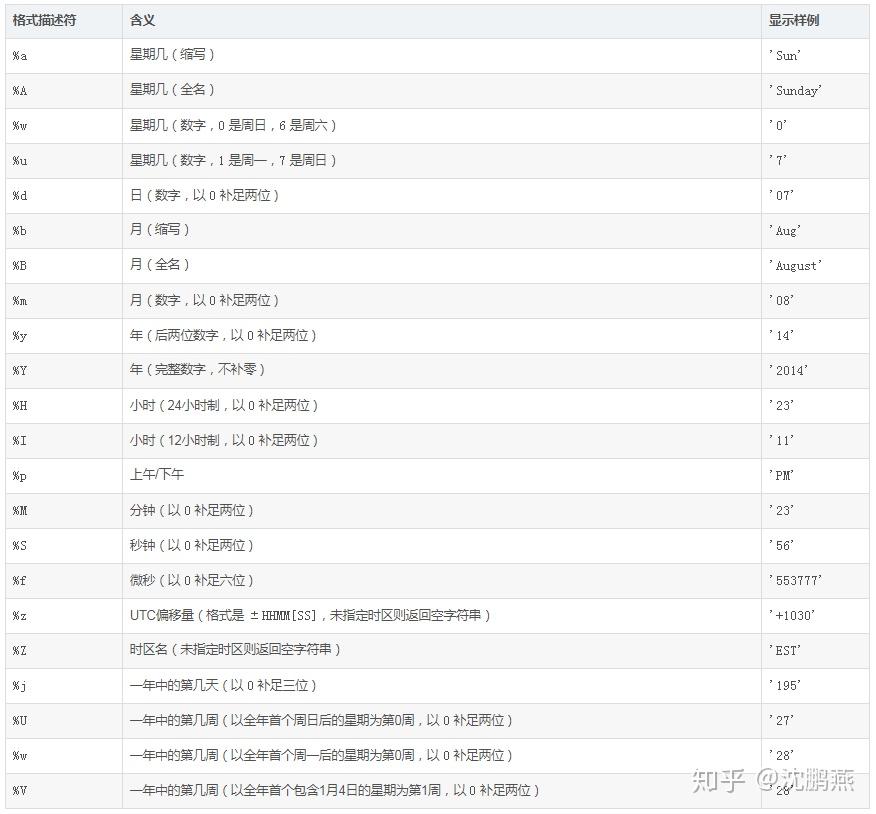The height and width of the screenshot is (814, 876).
Task: Select the sample value '+1030'
Action: click(792, 616)
